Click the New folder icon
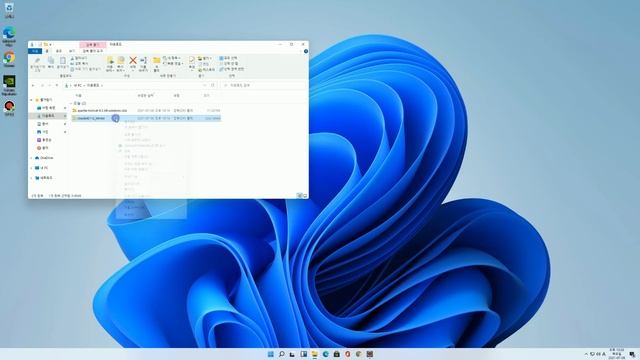The width and height of the screenshot is (640, 360). click(156, 64)
